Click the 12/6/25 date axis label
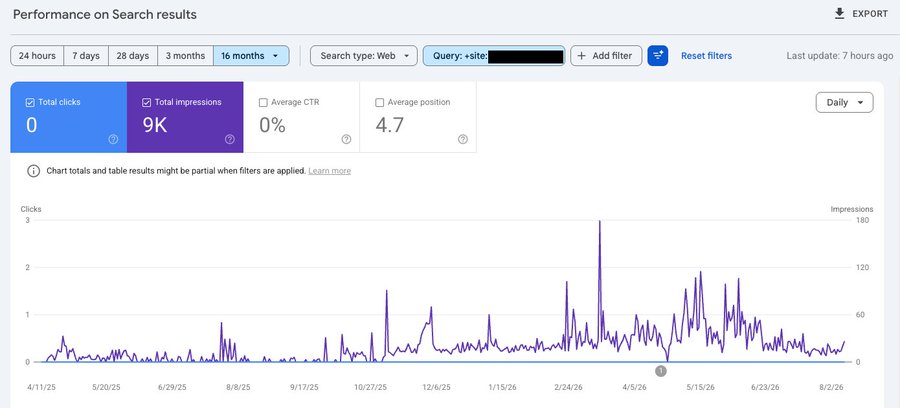 point(437,387)
